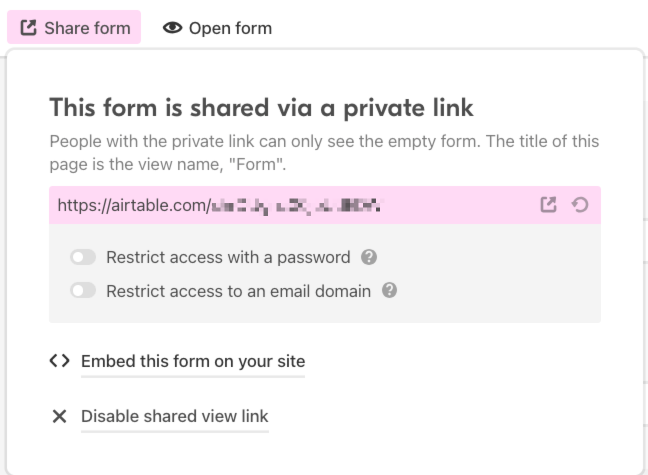Click the Restrict access with a password label

click(228, 257)
